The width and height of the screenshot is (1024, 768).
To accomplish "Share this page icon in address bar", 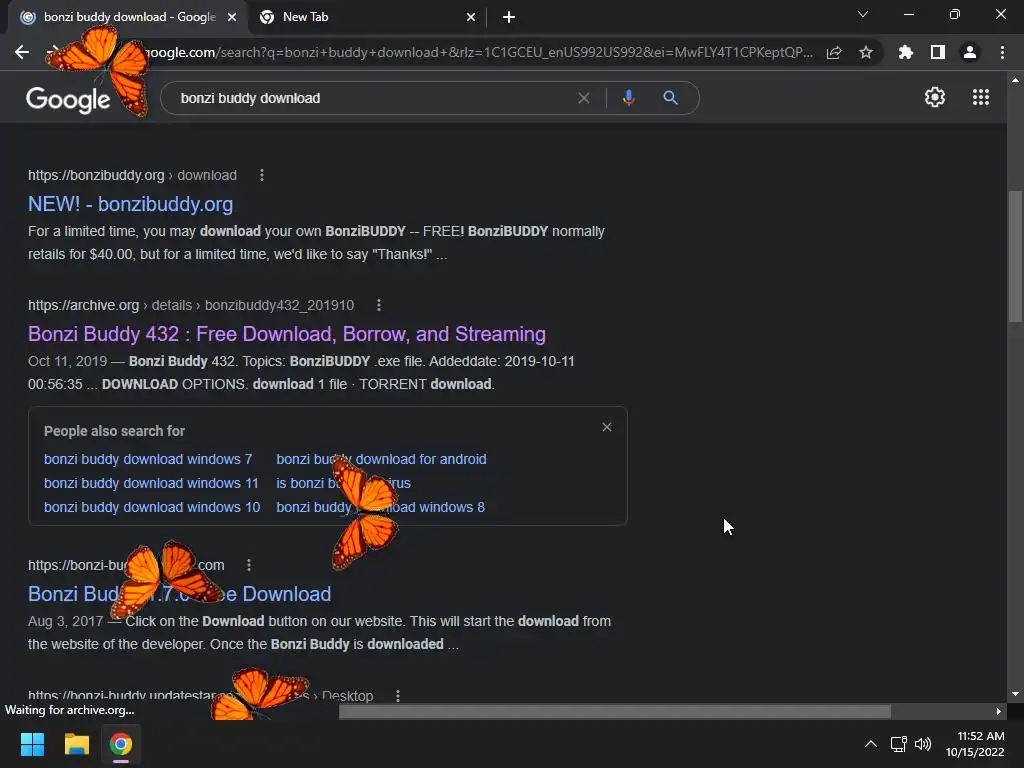I will (x=834, y=52).
